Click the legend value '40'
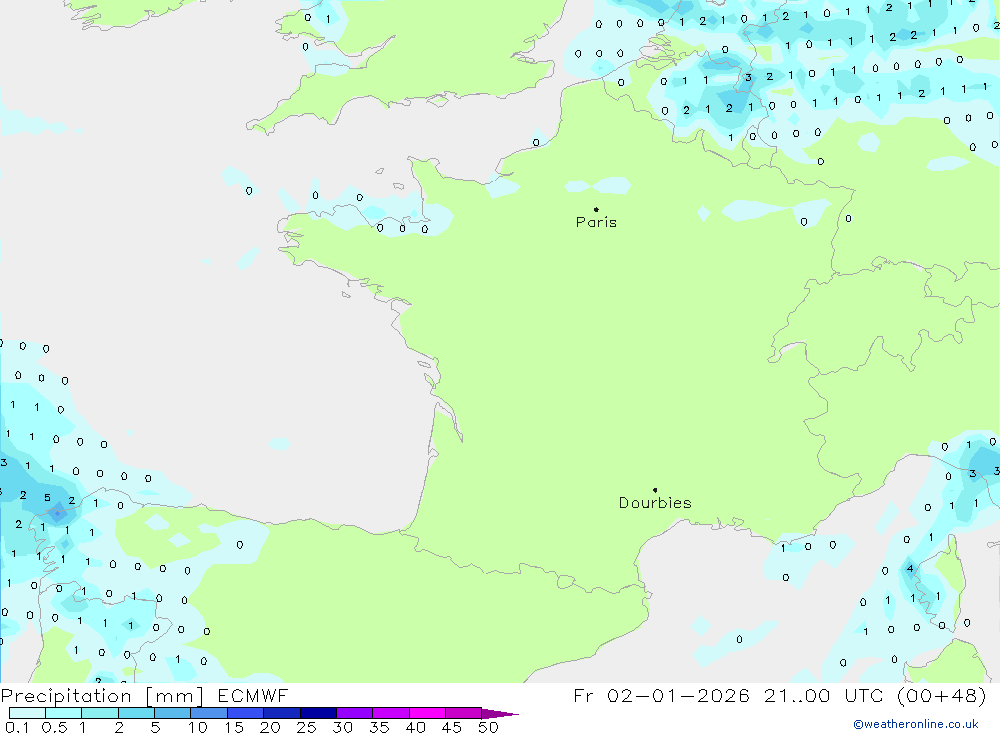This screenshot has height=733, width=1000. click(x=416, y=727)
